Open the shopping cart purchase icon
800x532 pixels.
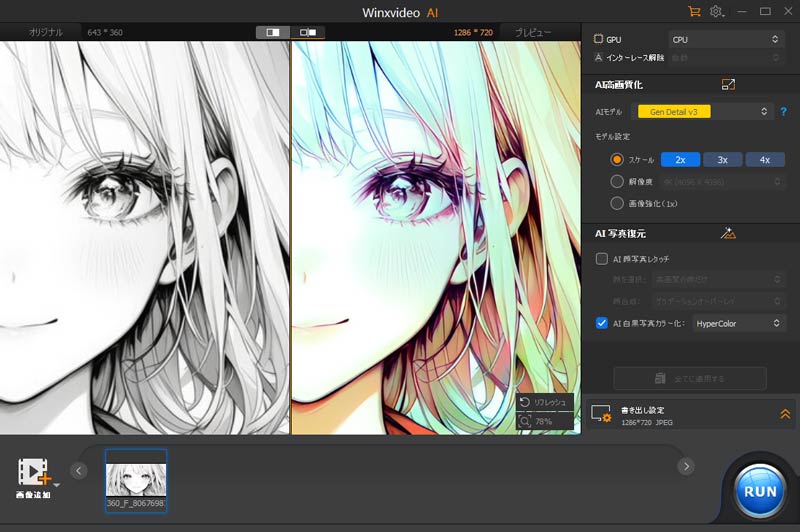coord(694,11)
